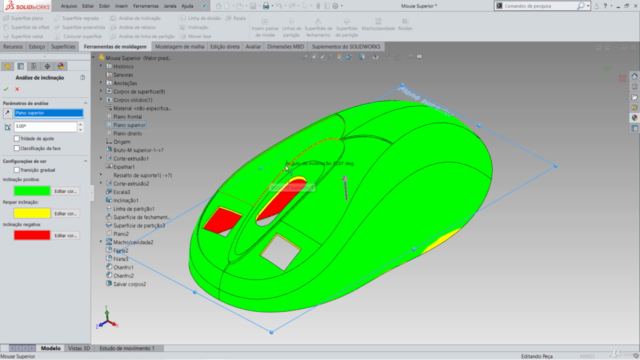Open search commands dropdown arrow
This screenshot has width=640, height=360.
[588, 6]
